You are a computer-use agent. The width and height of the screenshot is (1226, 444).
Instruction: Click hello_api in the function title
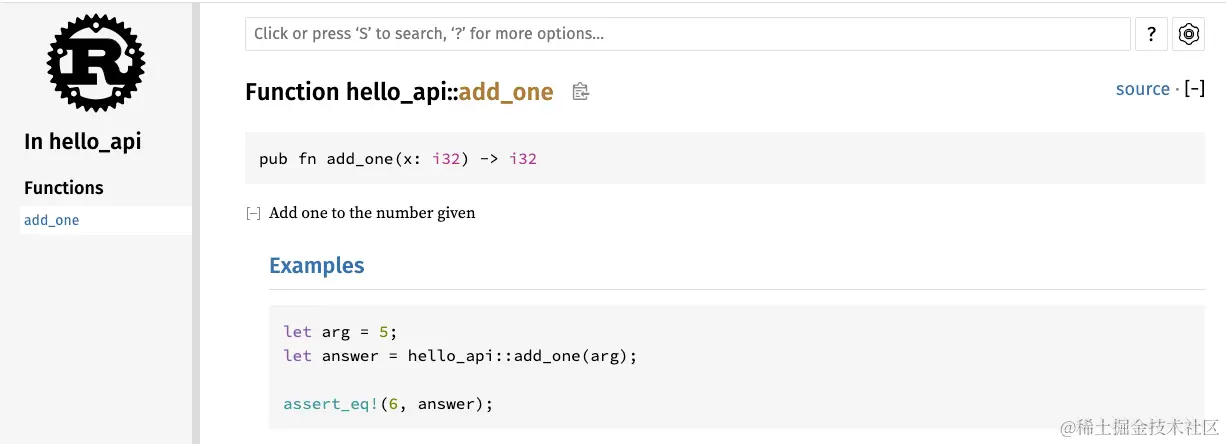click(x=391, y=92)
